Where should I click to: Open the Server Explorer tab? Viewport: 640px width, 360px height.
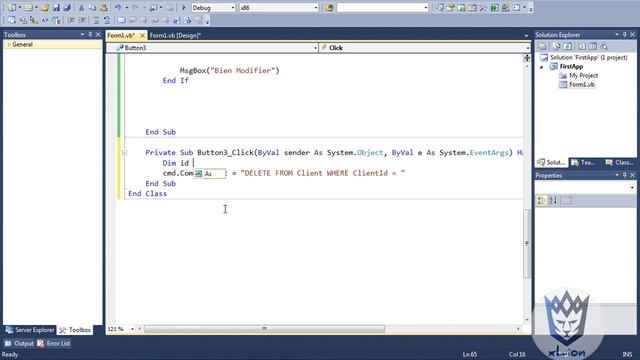tap(30, 330)
